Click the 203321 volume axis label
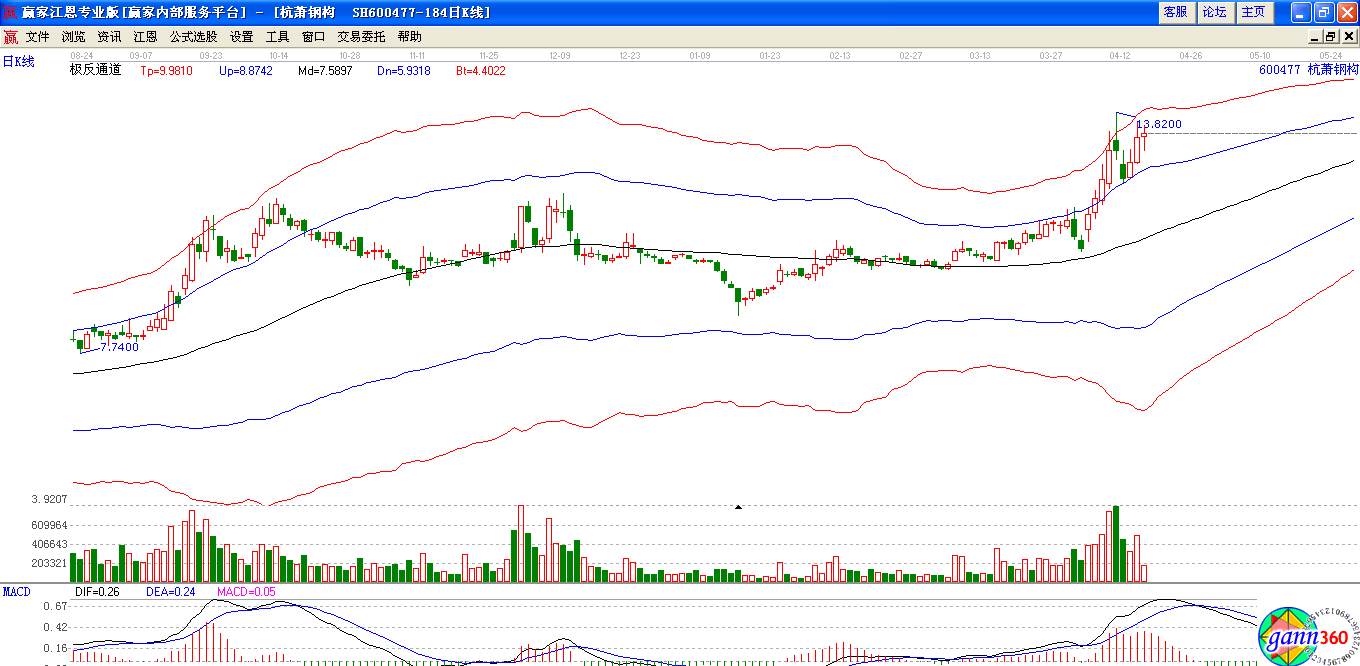 [x=48, y=563]
